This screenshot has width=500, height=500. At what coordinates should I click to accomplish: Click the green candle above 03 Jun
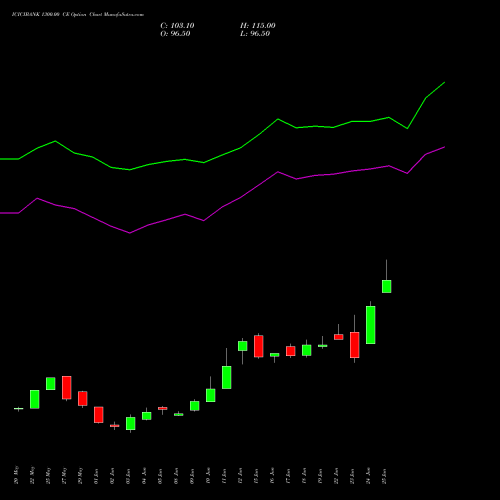131,423
